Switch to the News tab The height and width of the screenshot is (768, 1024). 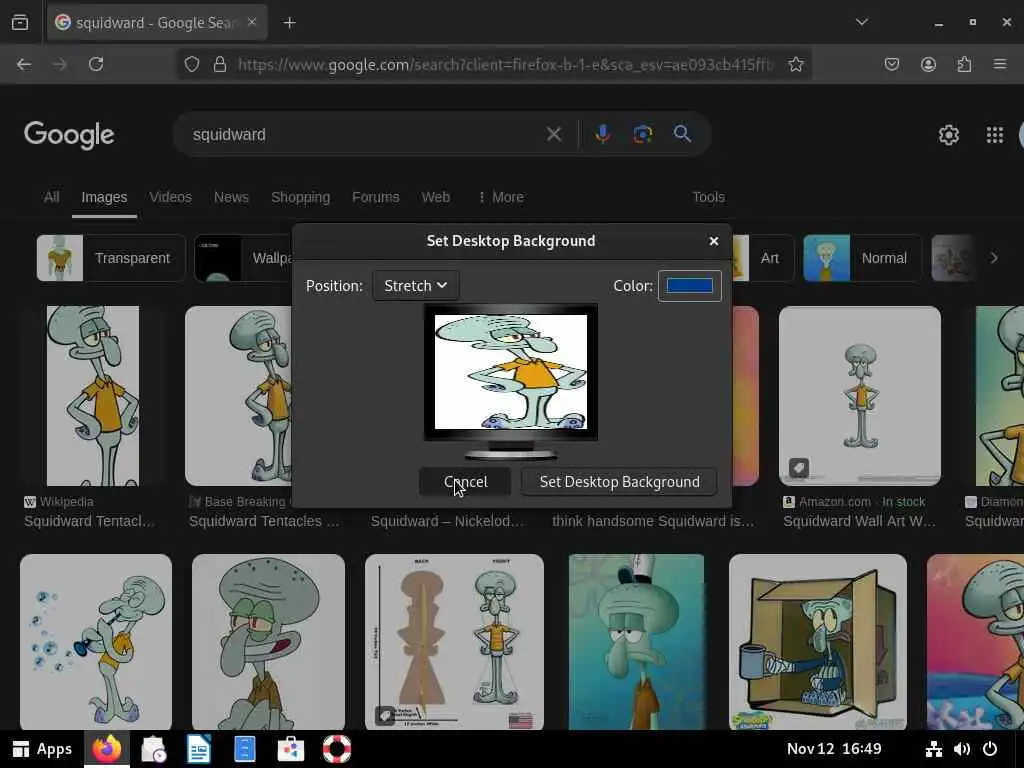pos(231,197)
